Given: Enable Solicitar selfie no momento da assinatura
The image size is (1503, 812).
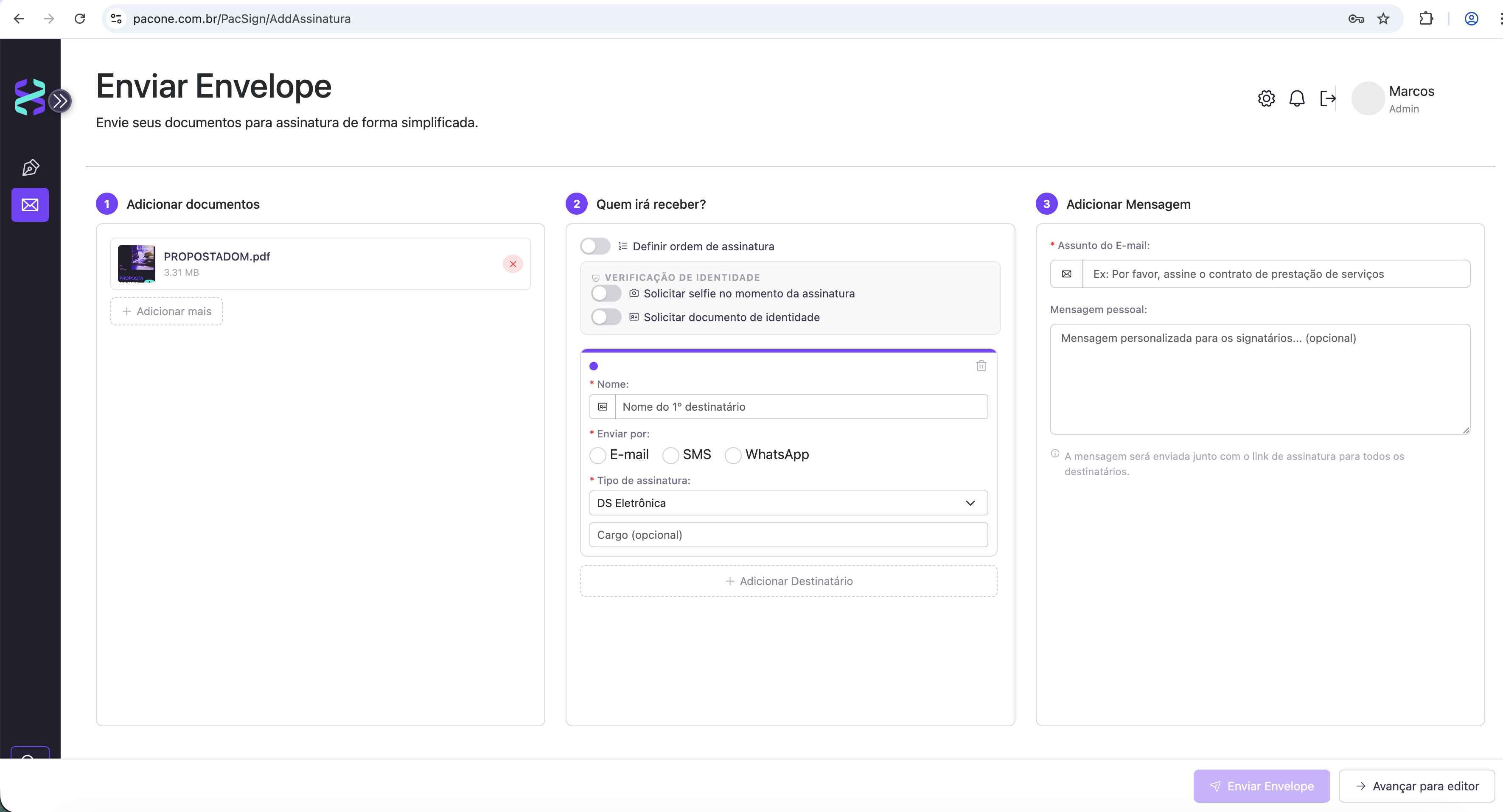Looking at the screenshot, I should point(606,294).
